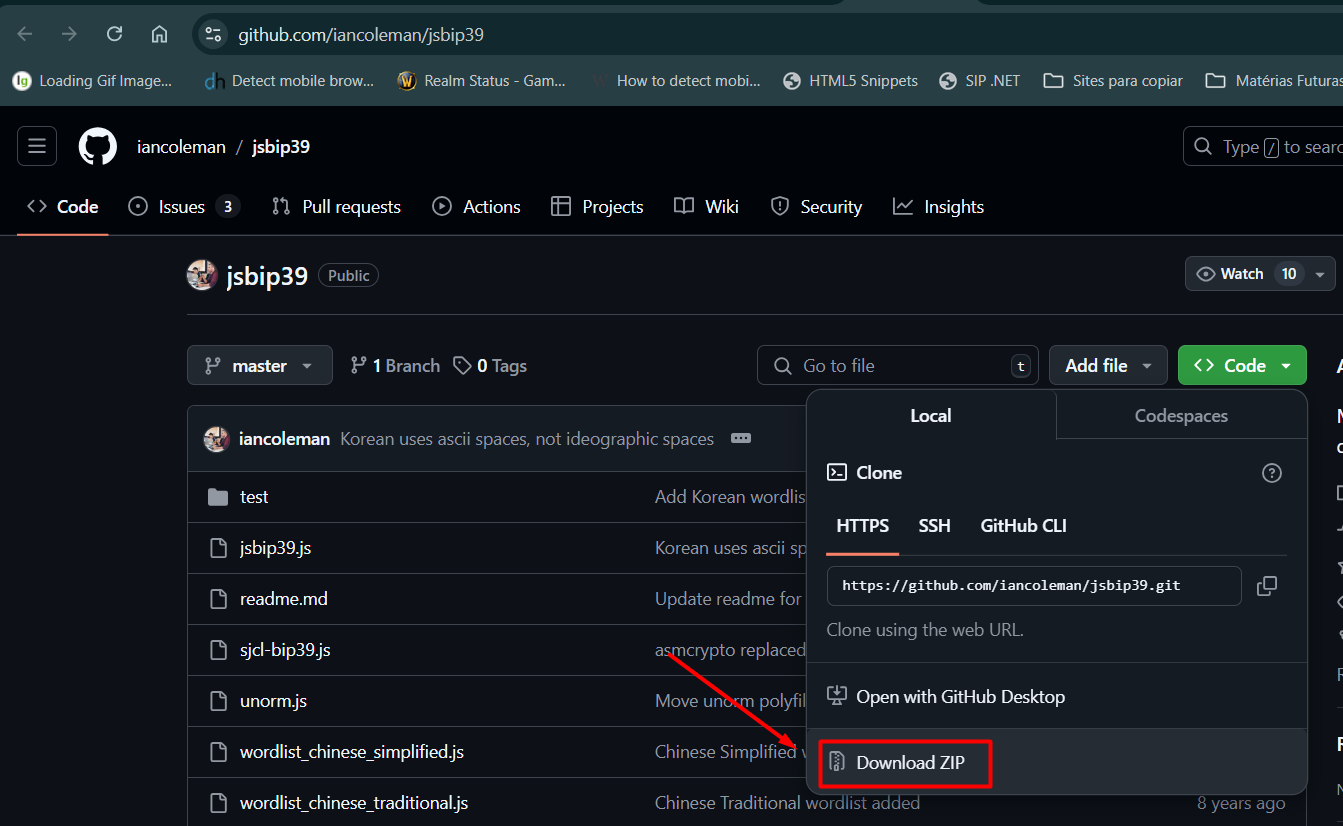
Task: Open the Korean uses ascii spaces commit message
Action: 527,439
